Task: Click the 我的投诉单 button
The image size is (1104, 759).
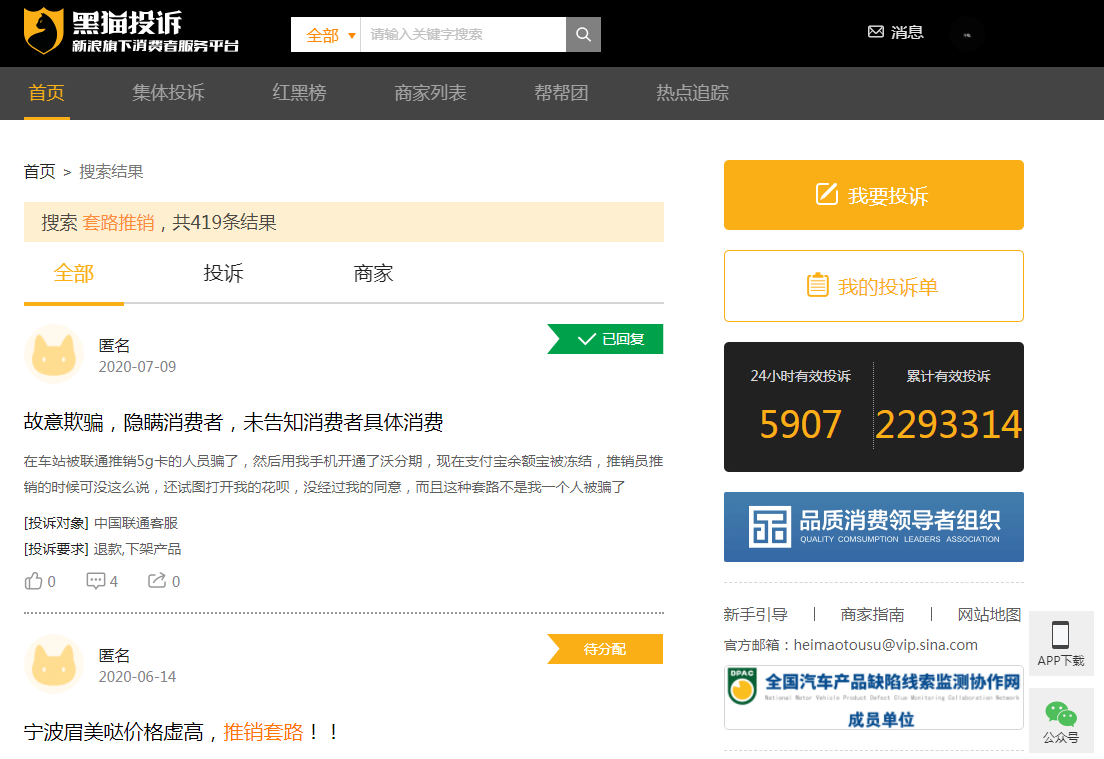Action: click(x=874, y=286)
